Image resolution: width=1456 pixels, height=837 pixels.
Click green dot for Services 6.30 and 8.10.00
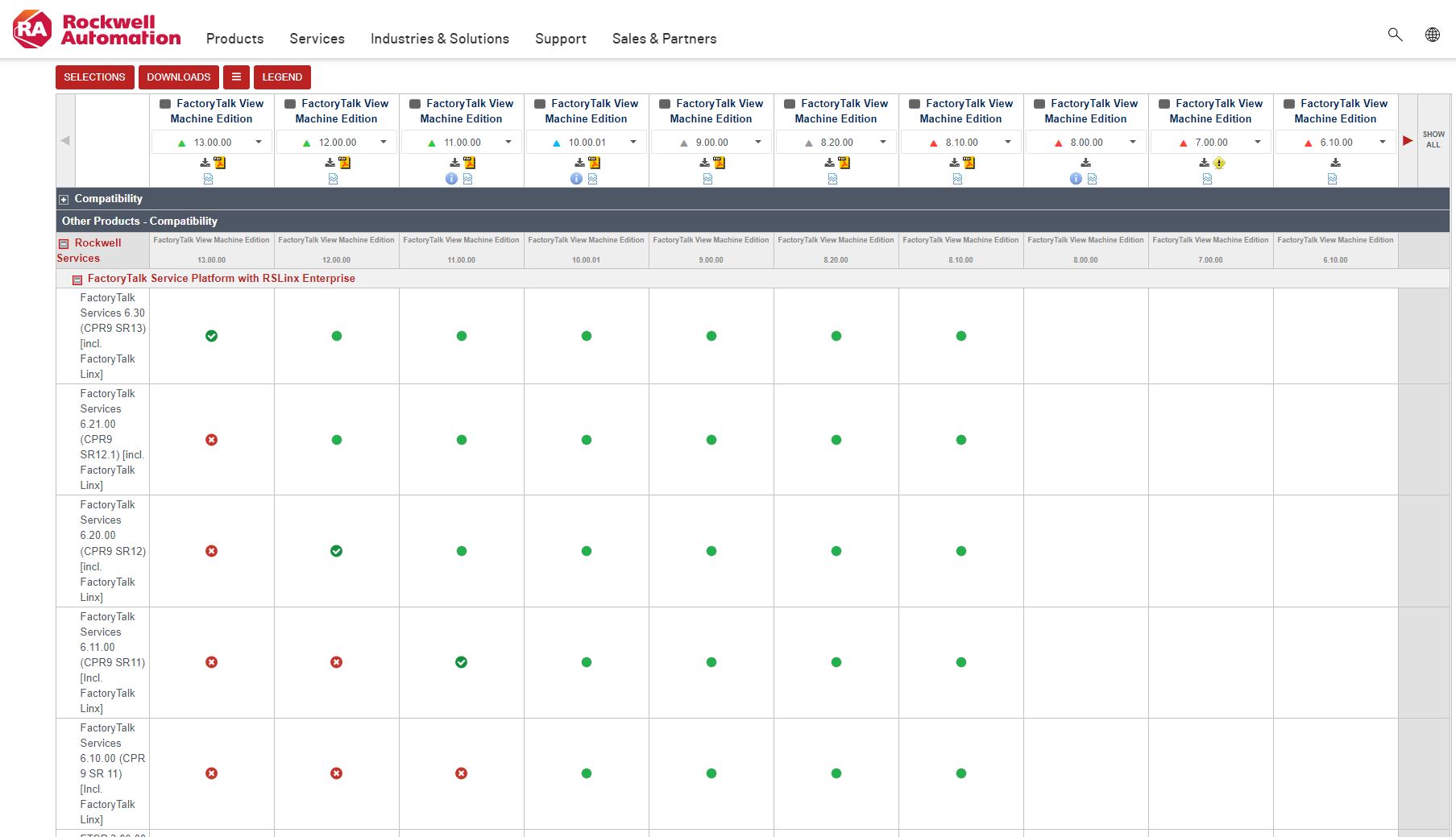point(960,336)
